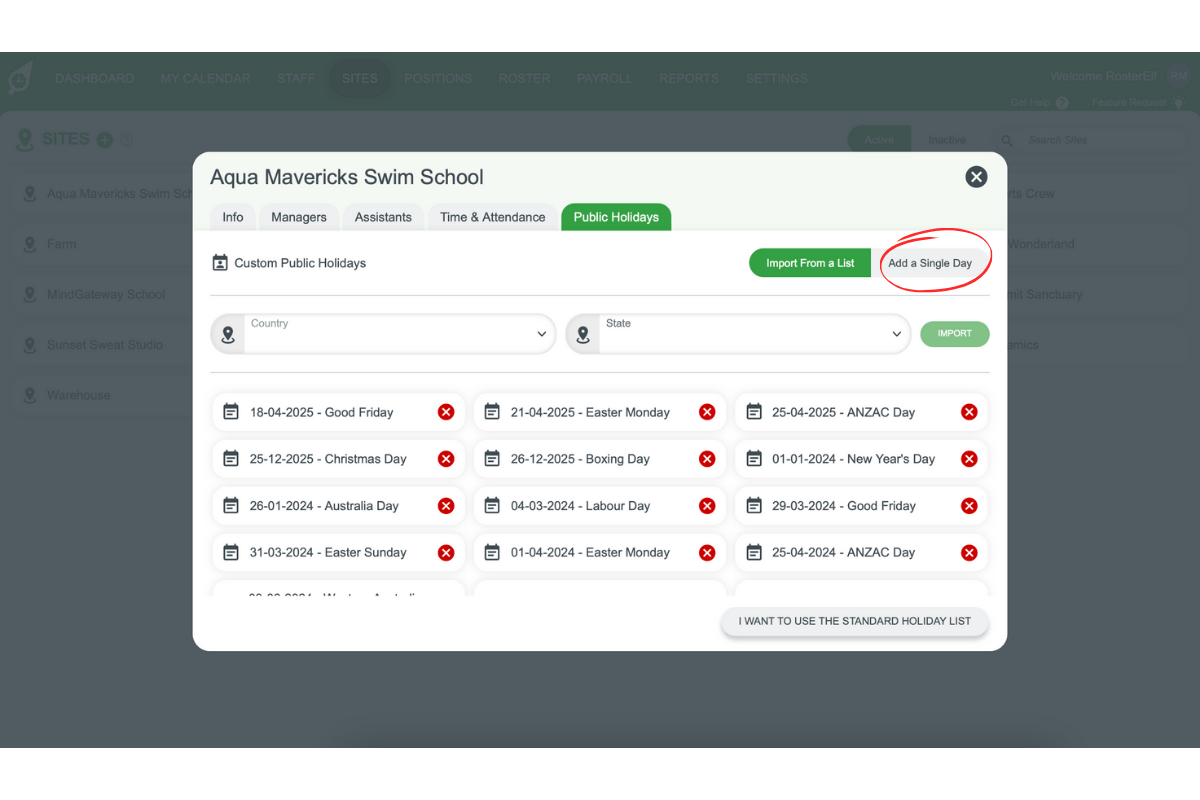Click the location pin icon in the Country field
The image size is (1200, 800).
click(x=227, y=333)
